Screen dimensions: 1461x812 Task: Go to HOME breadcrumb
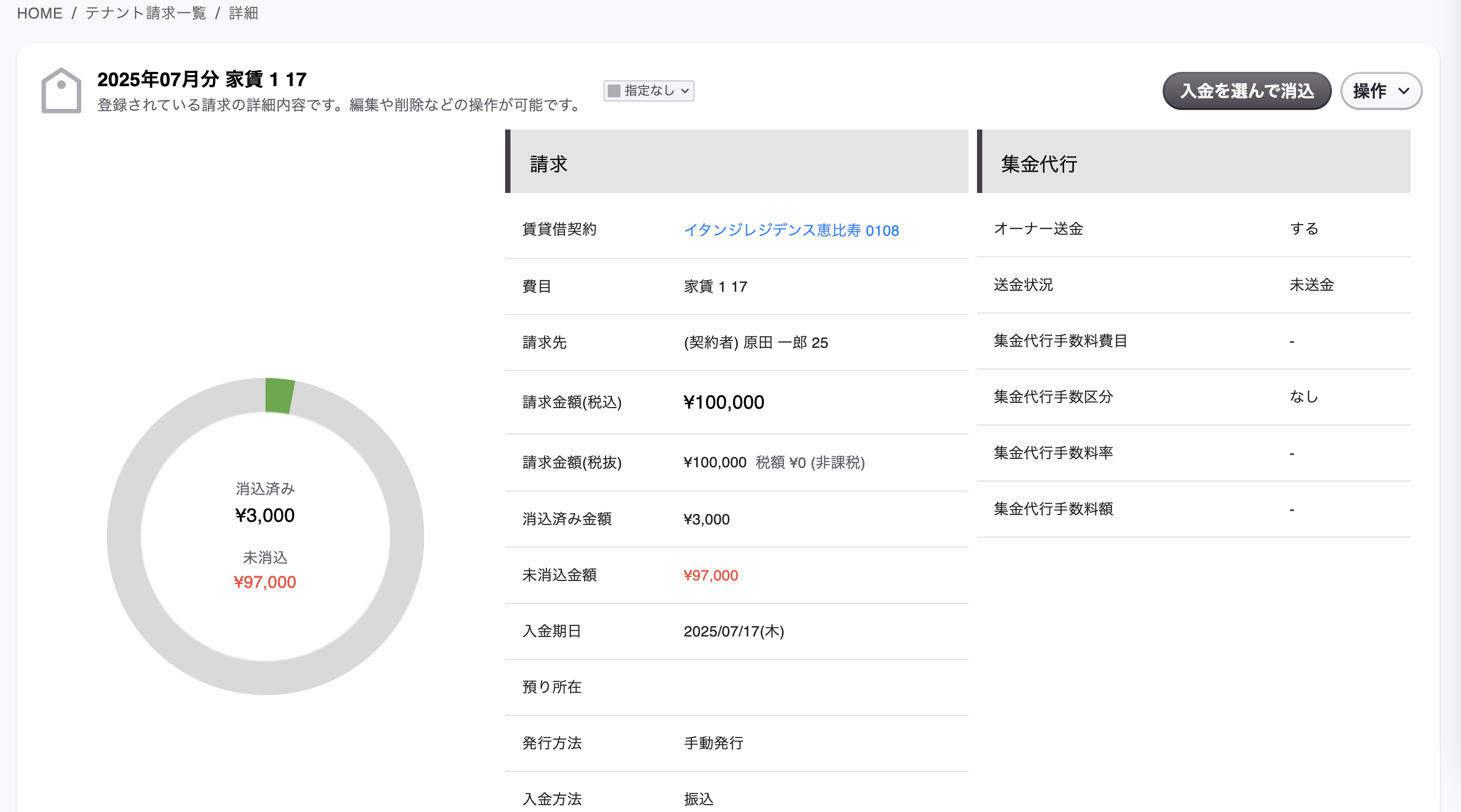pyautogui.click(x=40, y=13)
